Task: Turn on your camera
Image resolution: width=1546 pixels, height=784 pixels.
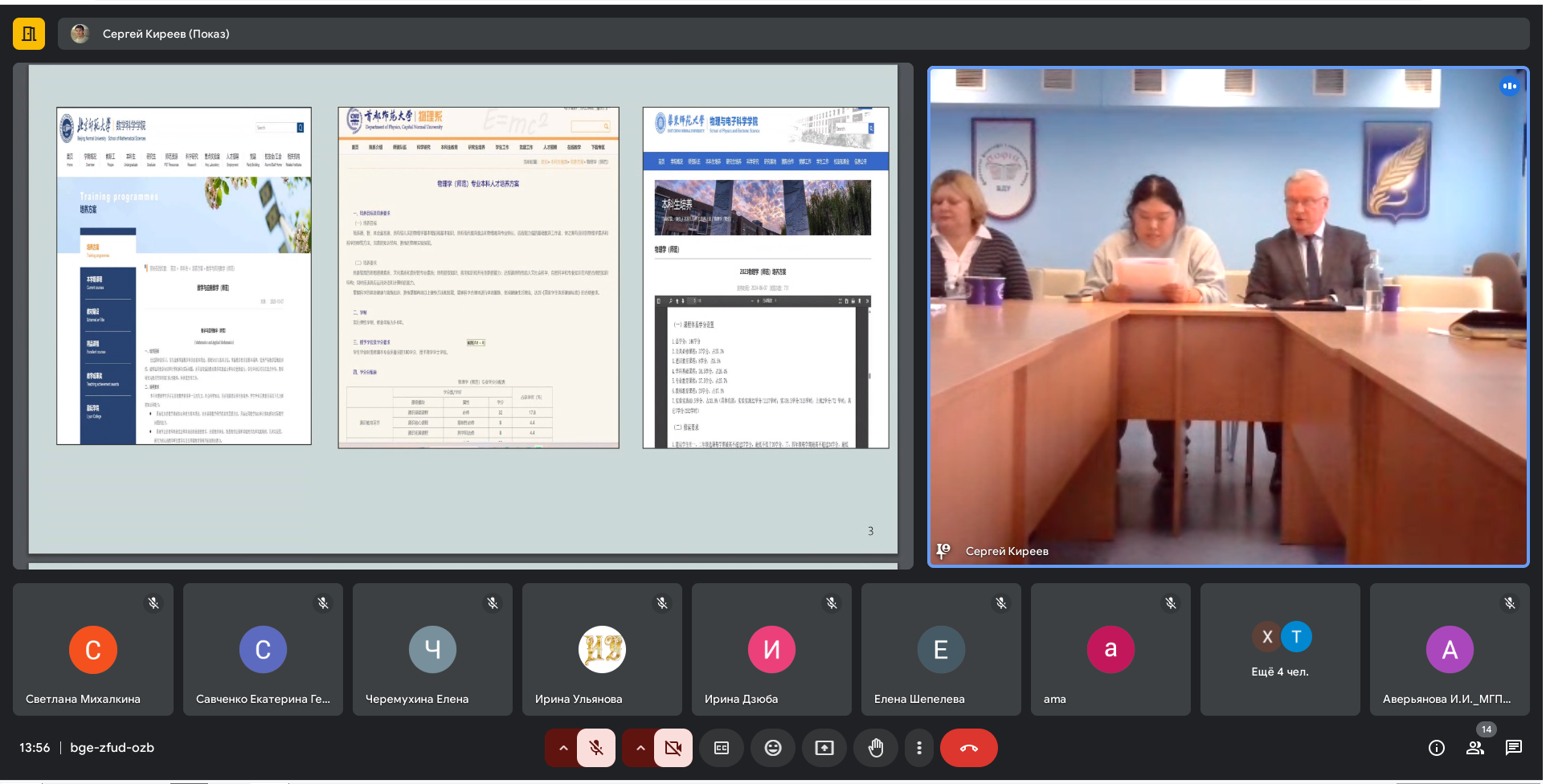Action: coord(673,748)
